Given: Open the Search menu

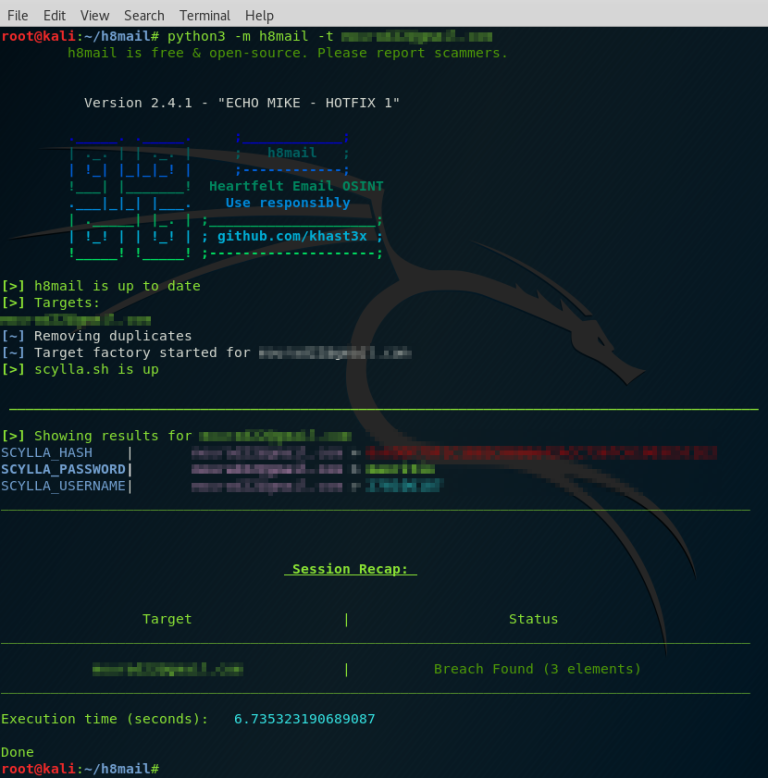Looking at the screenshot, I should point(144,16).
